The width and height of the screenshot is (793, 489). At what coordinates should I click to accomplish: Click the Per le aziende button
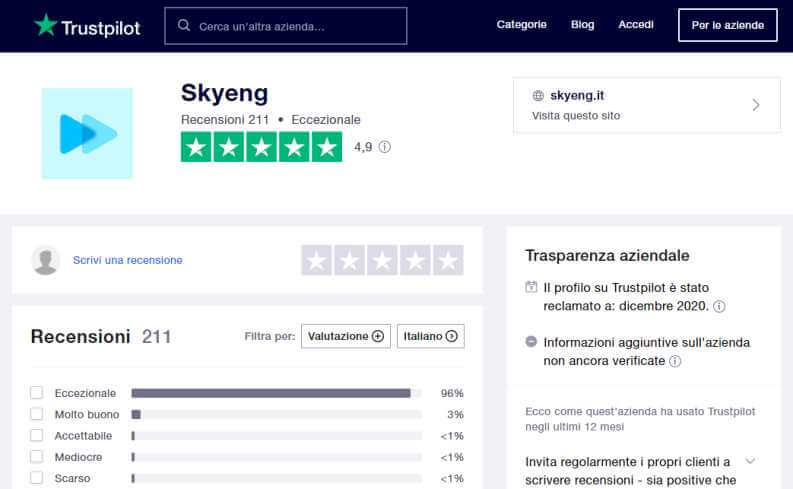point(728,25)
